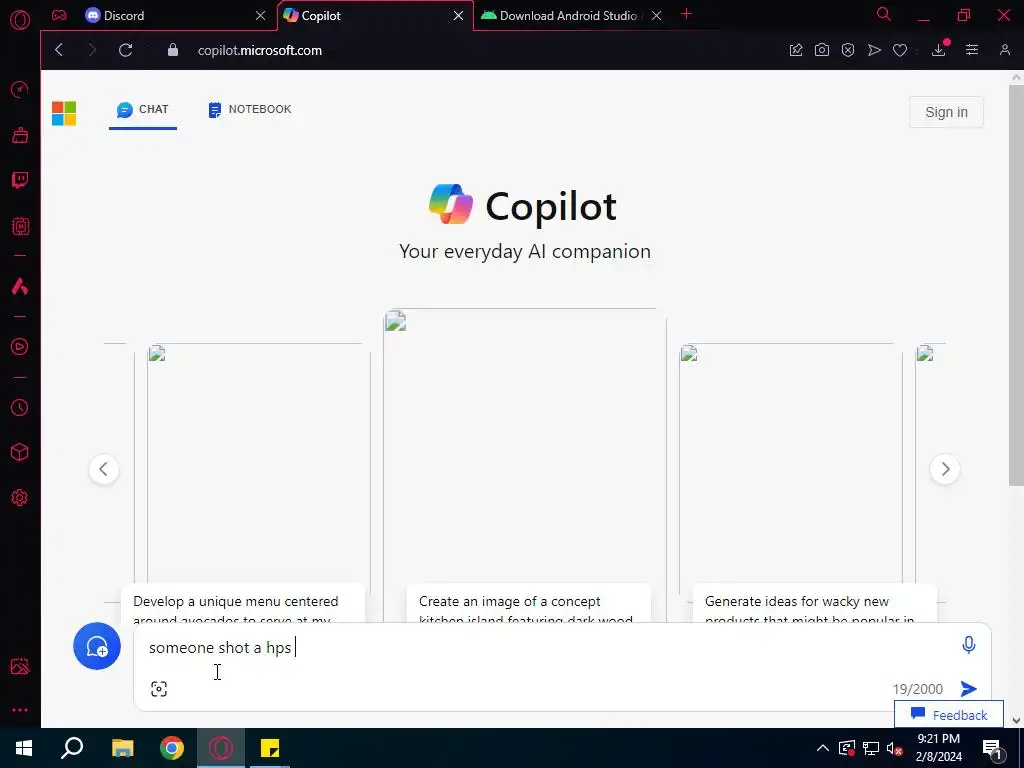Viewport: 1024px width, 768px height.
Task: Show previous suggestion cards
Action: click(104, 469)
